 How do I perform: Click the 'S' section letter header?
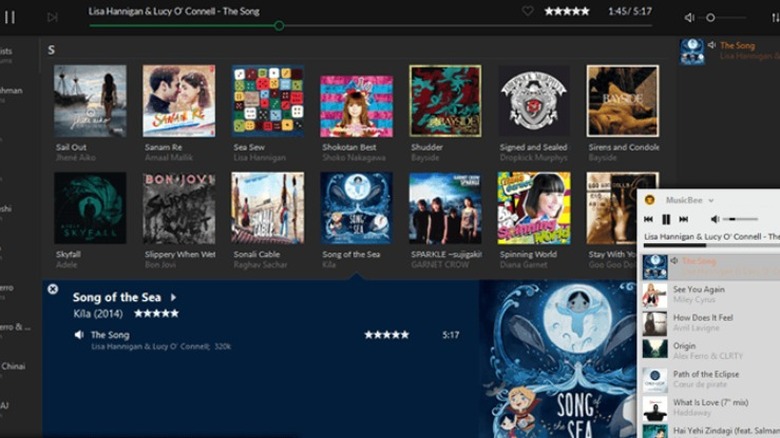(x=51, y=50)
